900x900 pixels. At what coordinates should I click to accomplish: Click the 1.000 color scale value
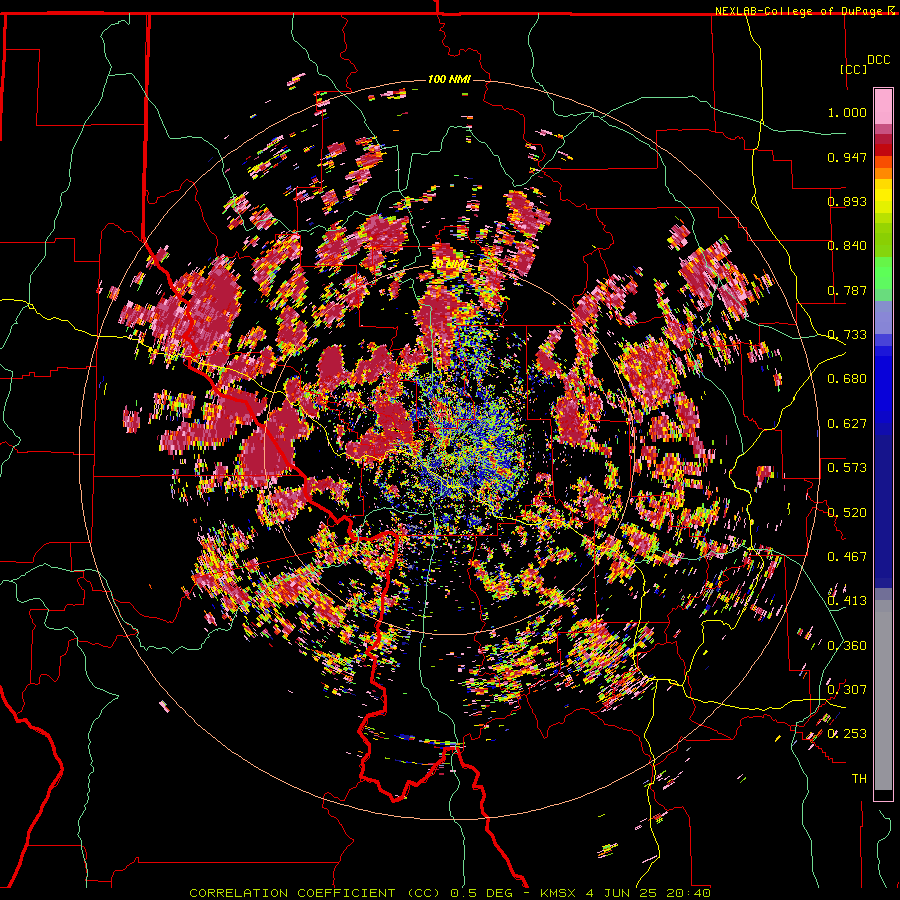click(847, 112)
